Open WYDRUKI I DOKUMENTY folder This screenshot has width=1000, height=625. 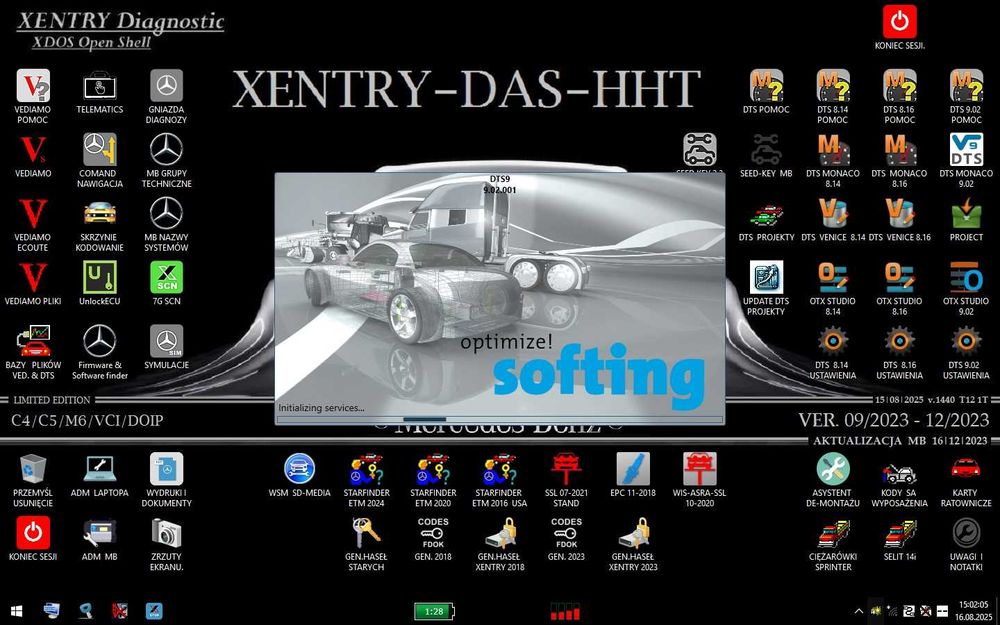point(166,469)
